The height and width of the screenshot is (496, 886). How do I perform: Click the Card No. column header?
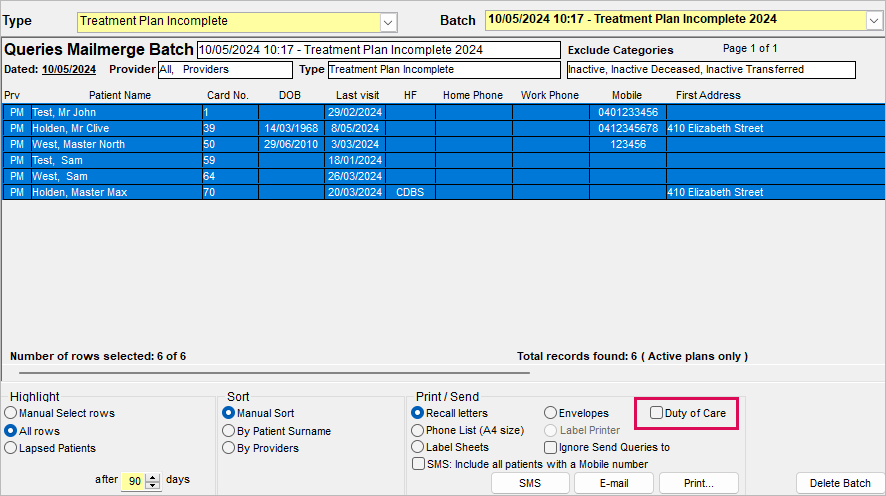[x=228, y=95]
